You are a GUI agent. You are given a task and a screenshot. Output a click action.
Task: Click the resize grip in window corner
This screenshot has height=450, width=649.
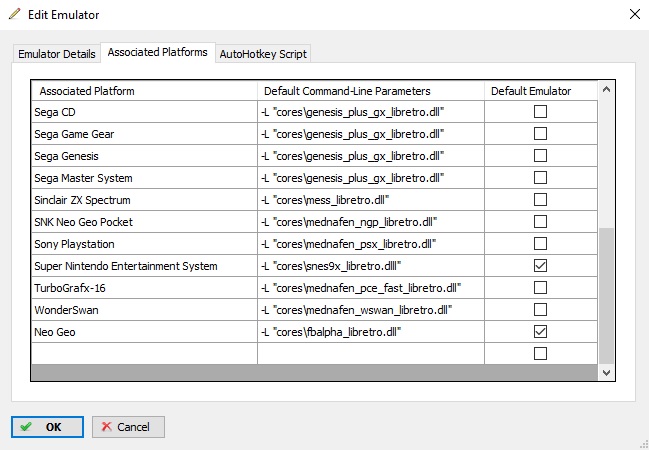click(644, 445)
